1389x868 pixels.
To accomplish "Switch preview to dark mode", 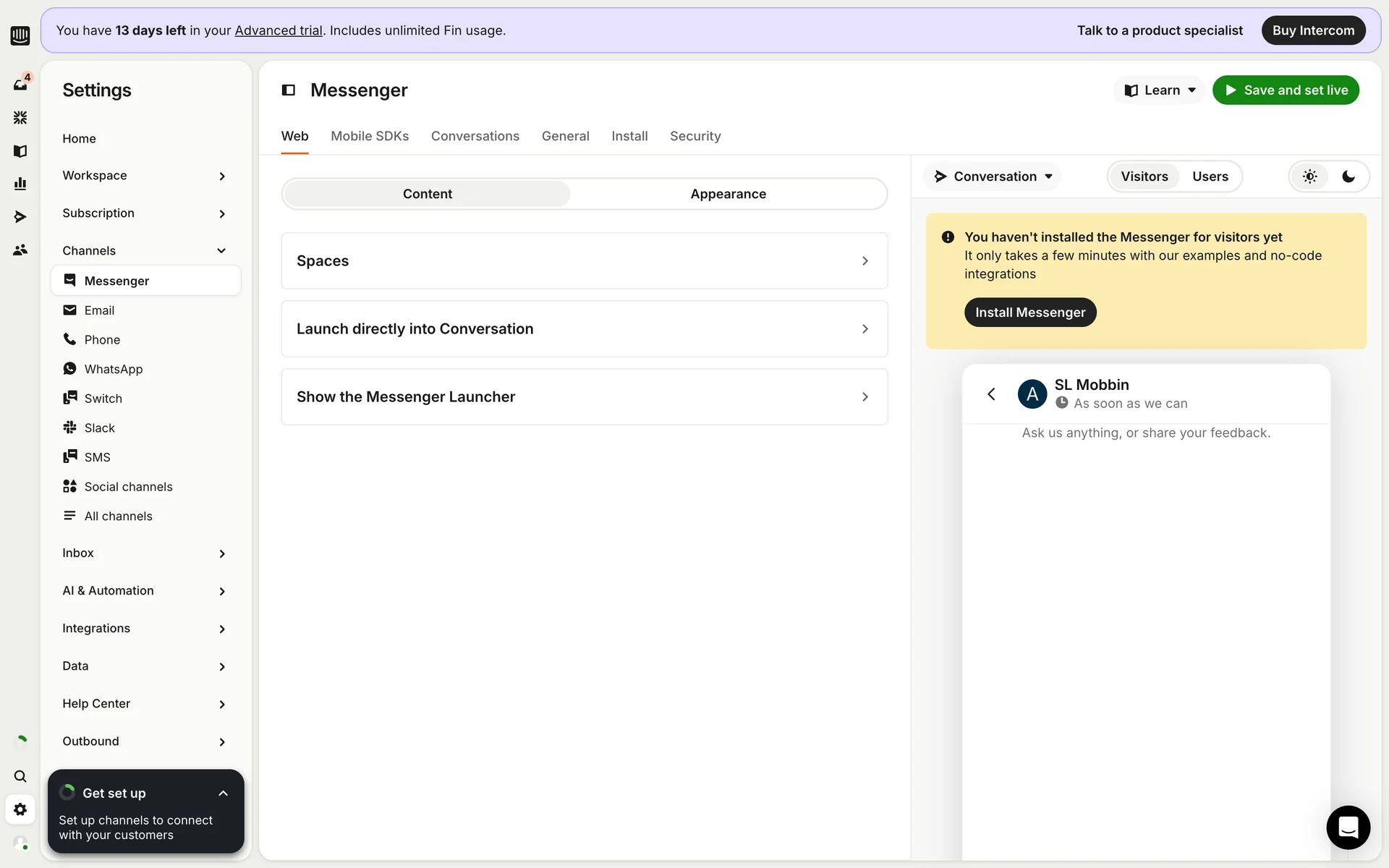I will pyautogui.click(x=1348, y=176).
